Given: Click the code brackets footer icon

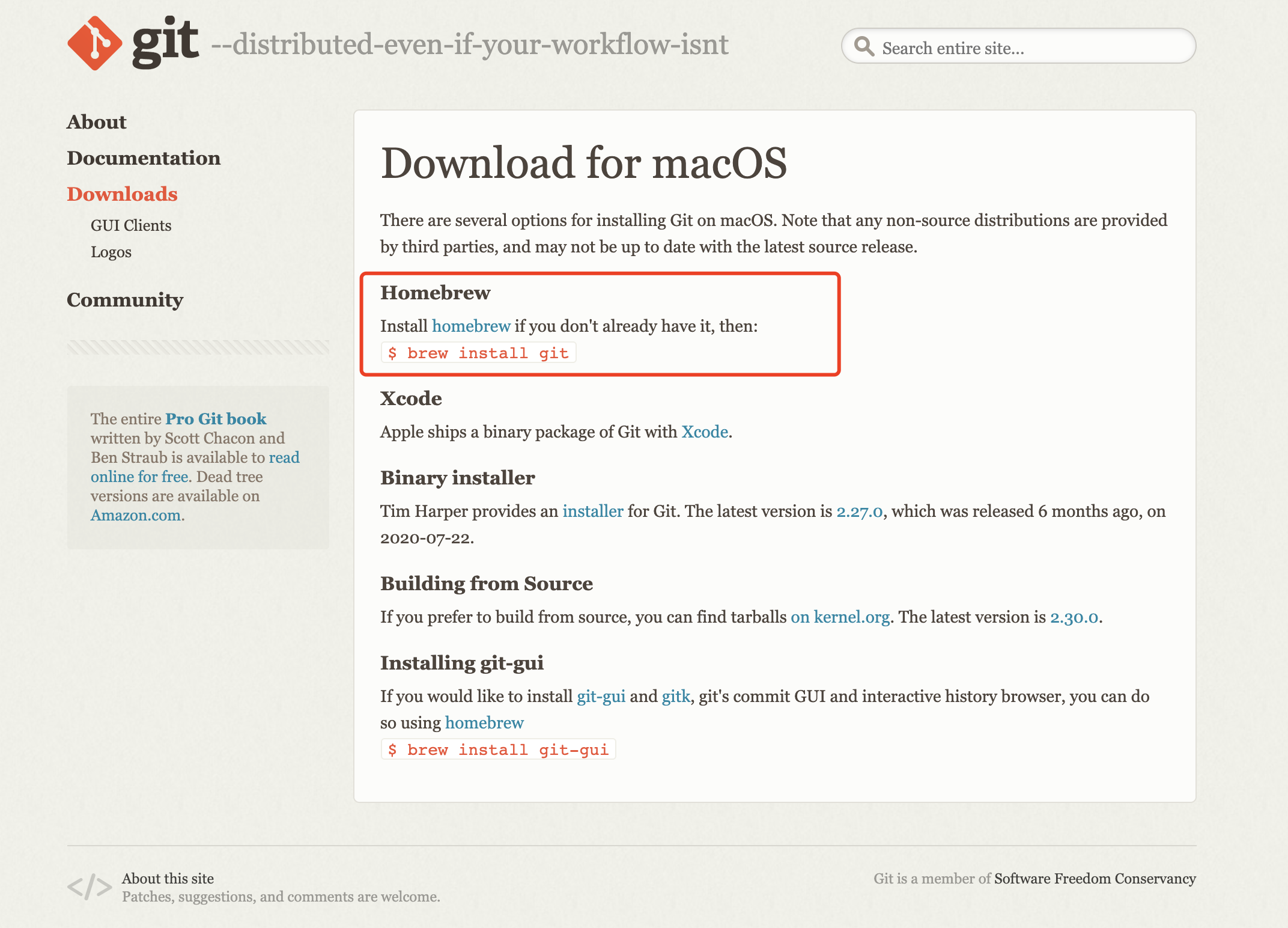Looking at the screenshot, I should (90, 887).
